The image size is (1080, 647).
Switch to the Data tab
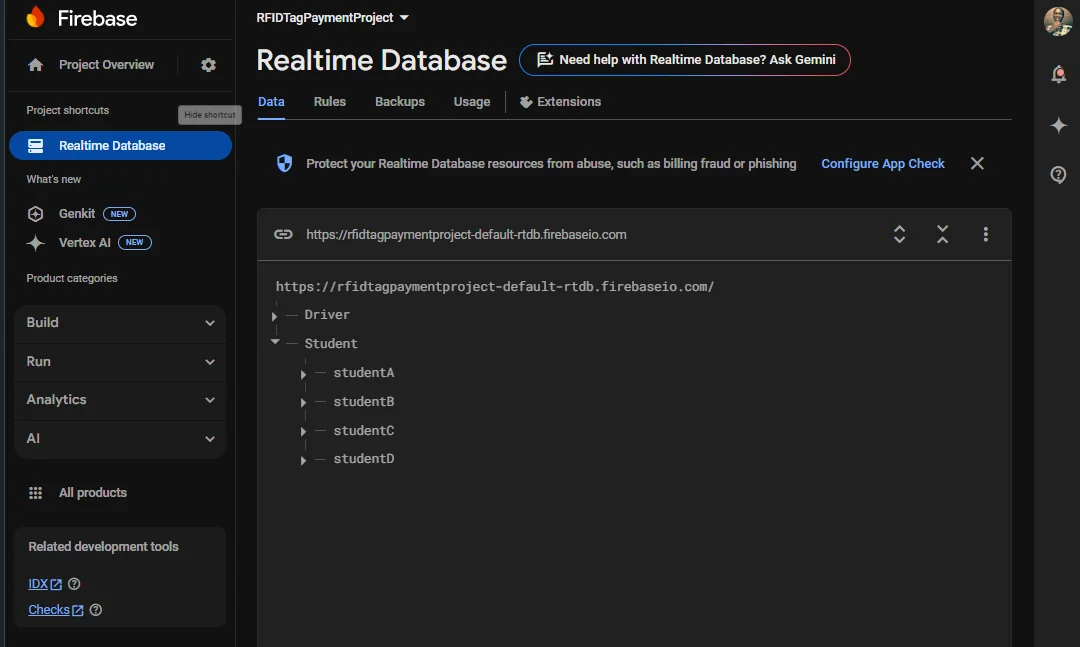click(x=271, y=102)
